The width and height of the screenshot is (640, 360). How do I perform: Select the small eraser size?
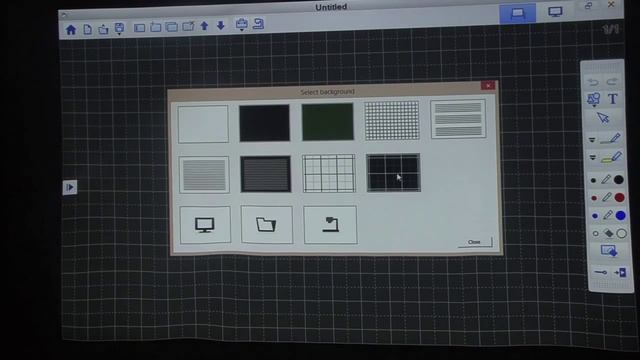click(x=596, y=234)
